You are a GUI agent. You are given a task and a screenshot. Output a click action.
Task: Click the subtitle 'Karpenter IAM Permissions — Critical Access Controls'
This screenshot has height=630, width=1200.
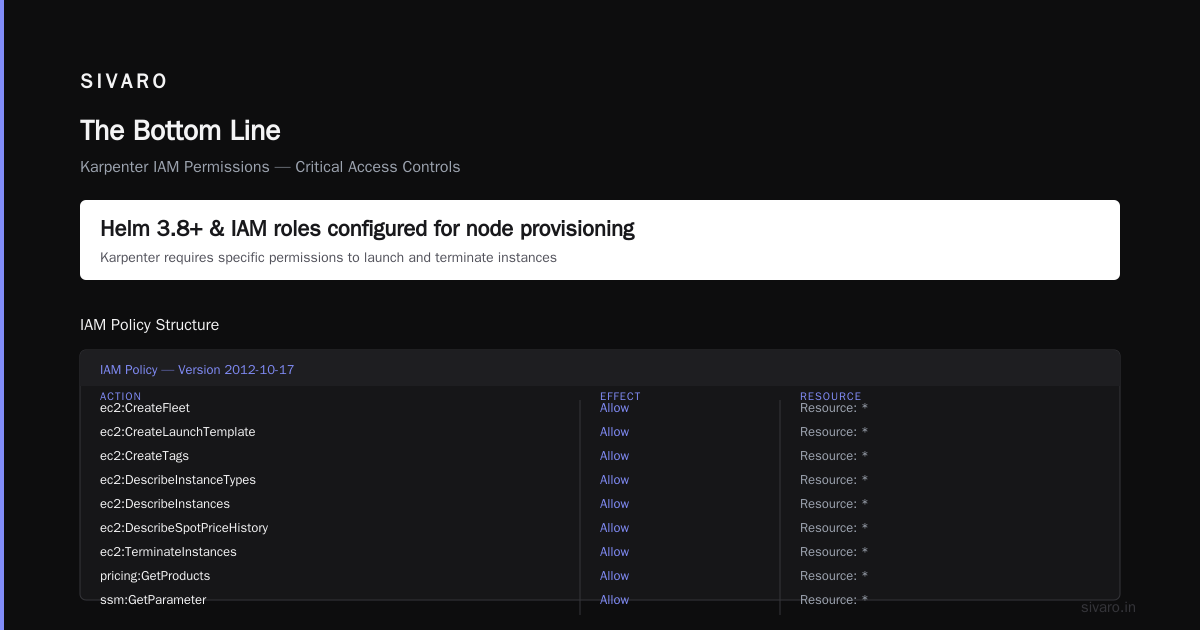tap(270, 167)
